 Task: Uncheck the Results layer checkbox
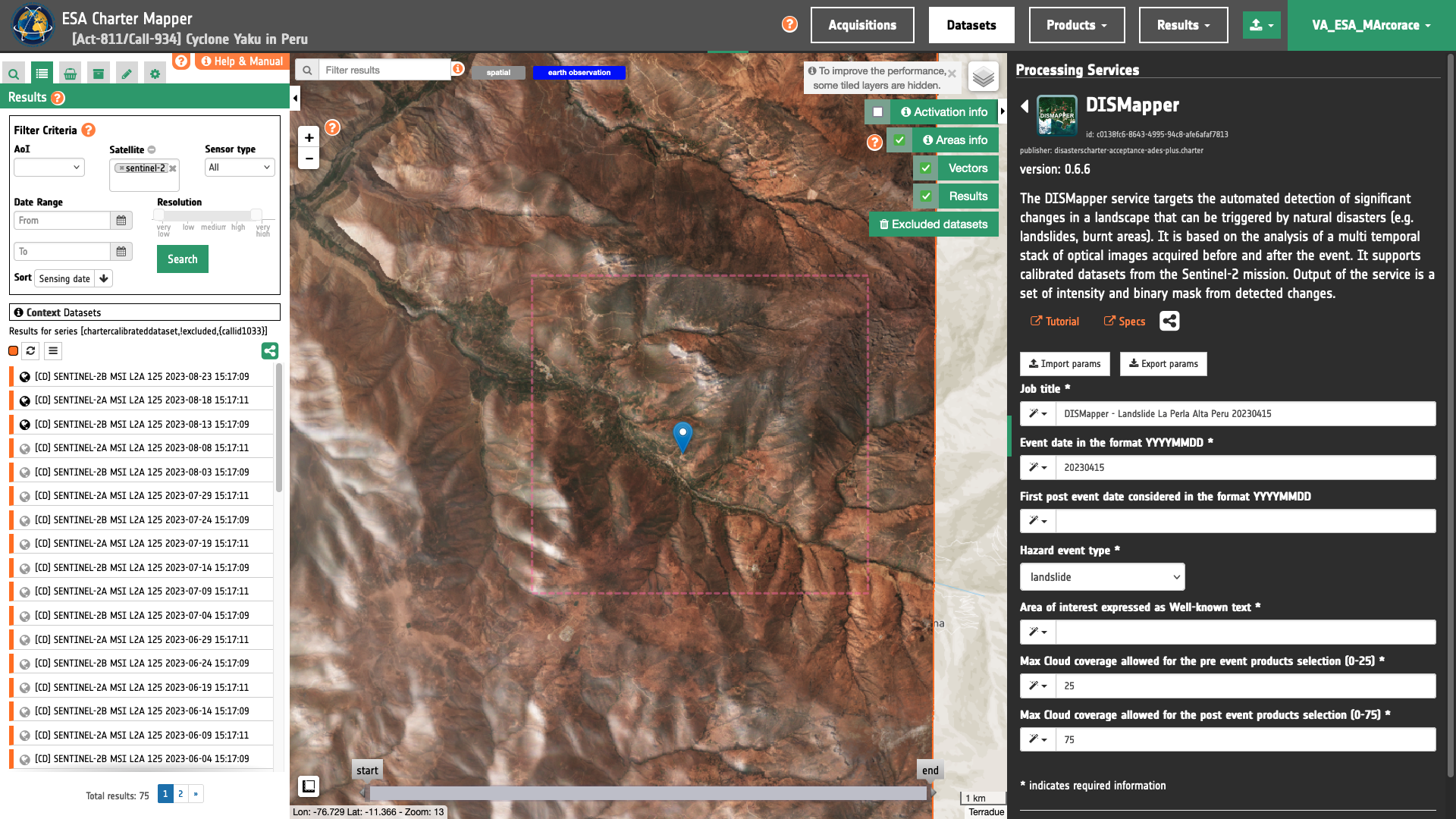coord(925,196)
